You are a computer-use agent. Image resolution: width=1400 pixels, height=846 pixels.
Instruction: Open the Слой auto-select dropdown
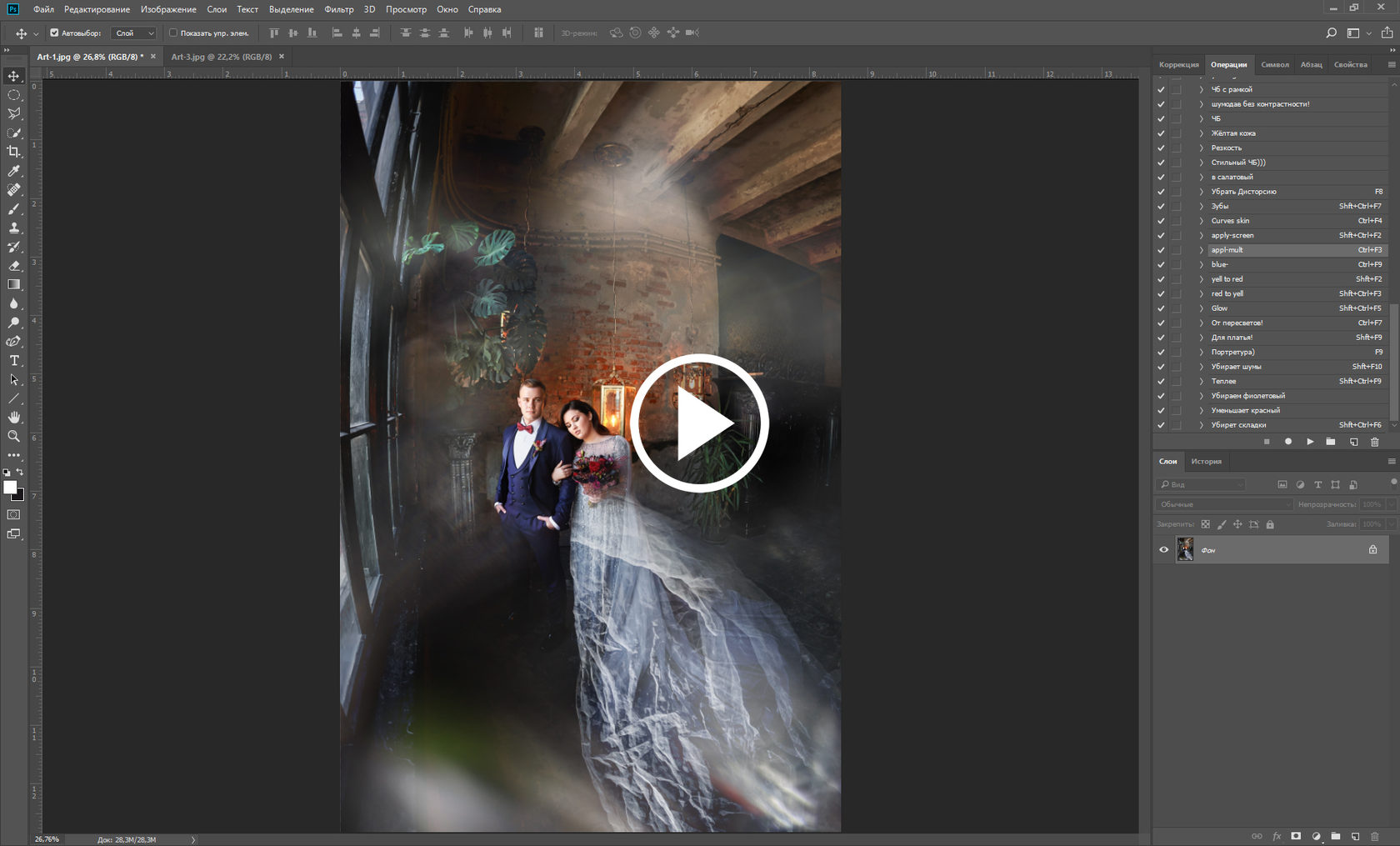coord(135,33)
